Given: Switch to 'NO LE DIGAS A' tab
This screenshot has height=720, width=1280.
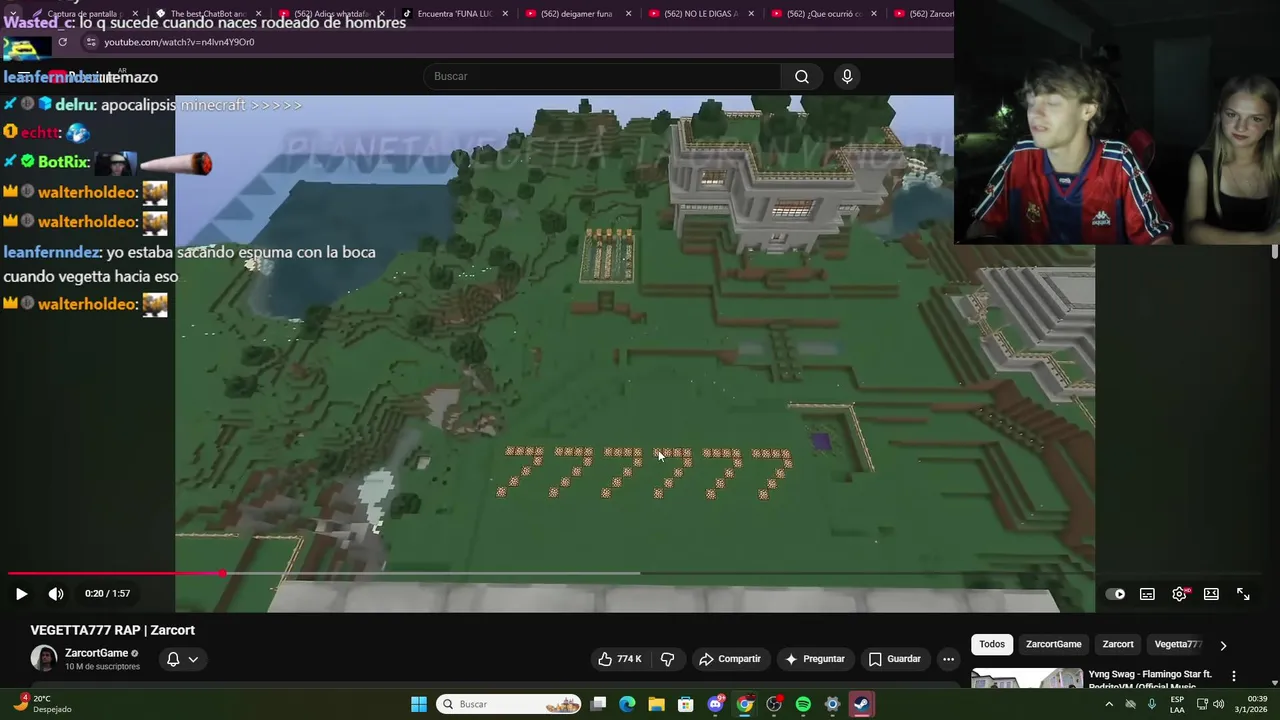Looking at the screenshot, I should coord(700,14).
